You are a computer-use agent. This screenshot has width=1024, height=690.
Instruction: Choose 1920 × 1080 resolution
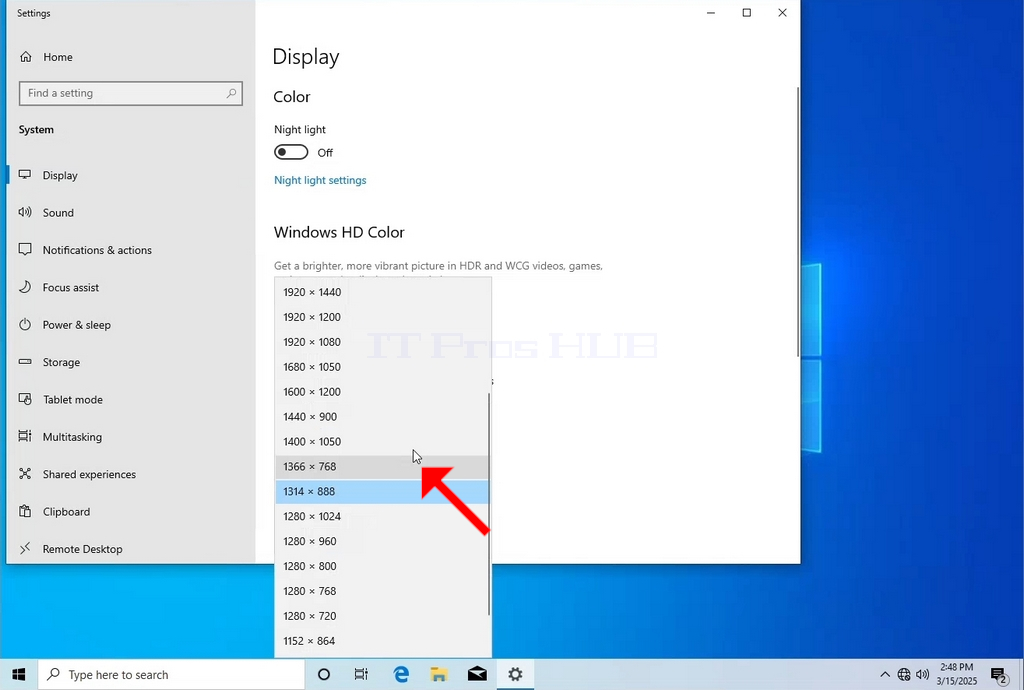point(382,341)
